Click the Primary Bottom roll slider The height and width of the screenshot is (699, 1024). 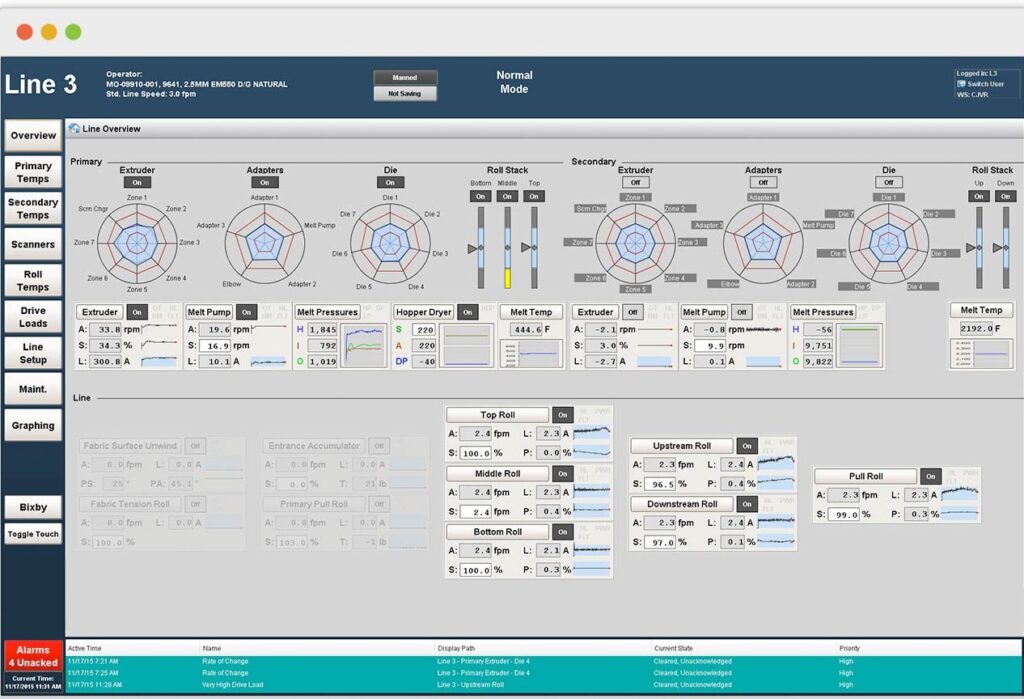481,248
